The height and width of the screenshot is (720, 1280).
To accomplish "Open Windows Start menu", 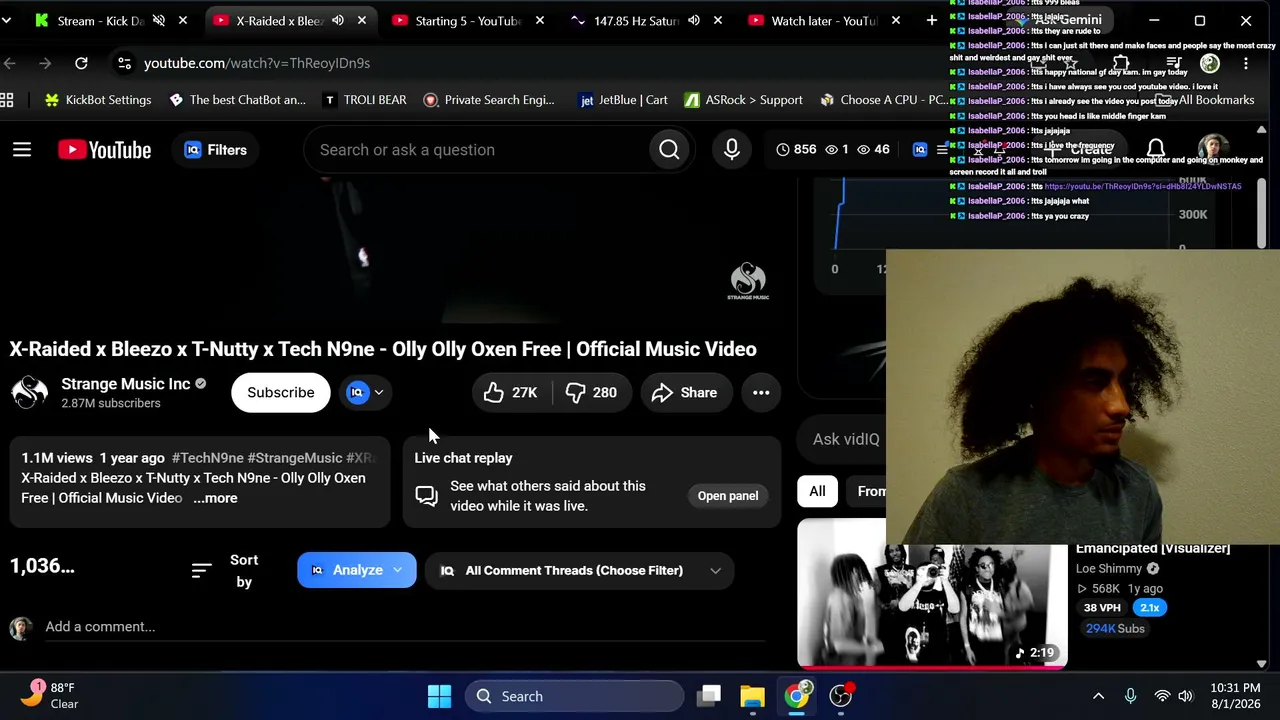I will click(439, 696).
